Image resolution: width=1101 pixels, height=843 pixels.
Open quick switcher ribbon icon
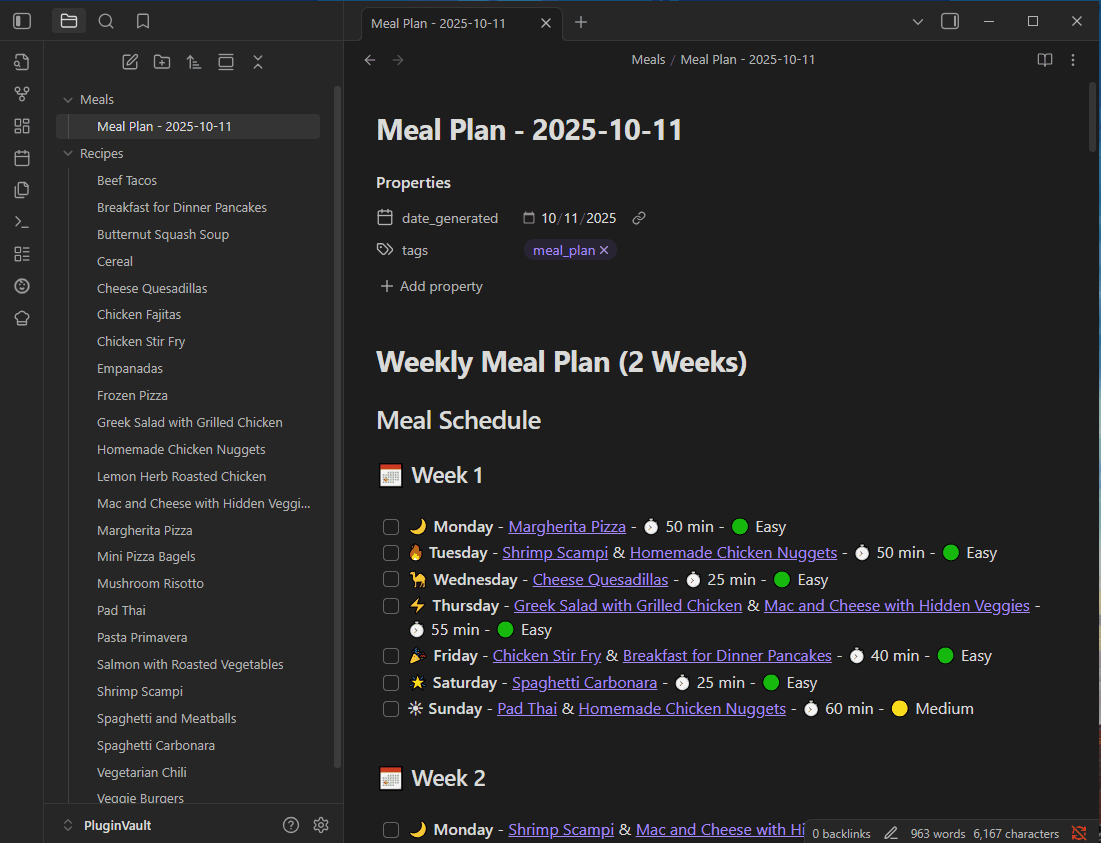(22, 62)
